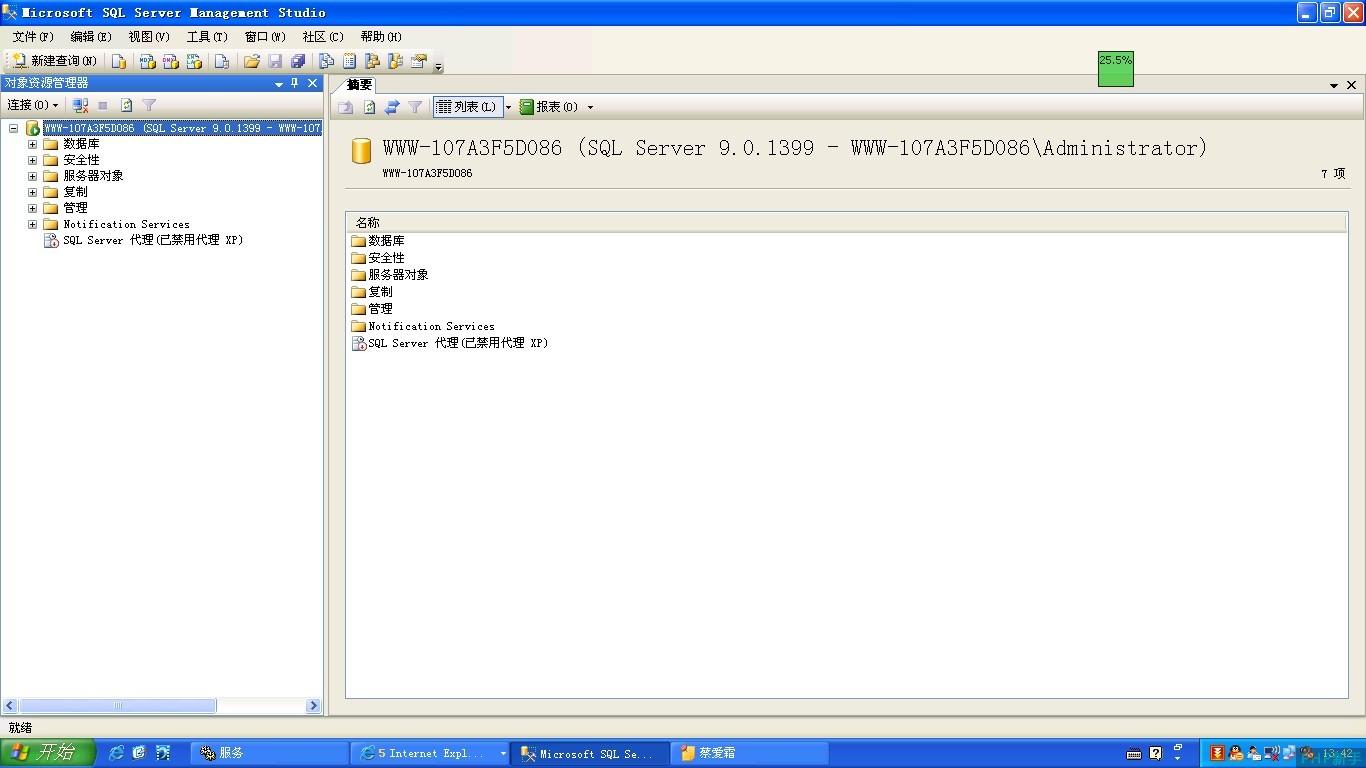Create an Analysis Services DMX query
Image resolution: width=1366 pixels, height=768 pixels.
click(170, 61)
